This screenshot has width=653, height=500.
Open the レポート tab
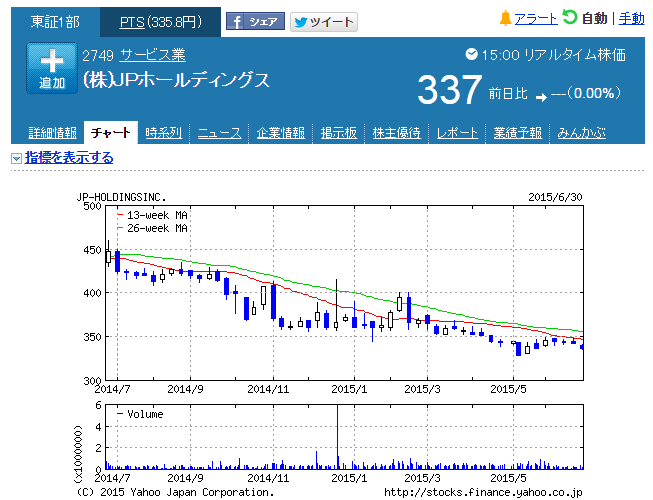[x=457, y=133]
